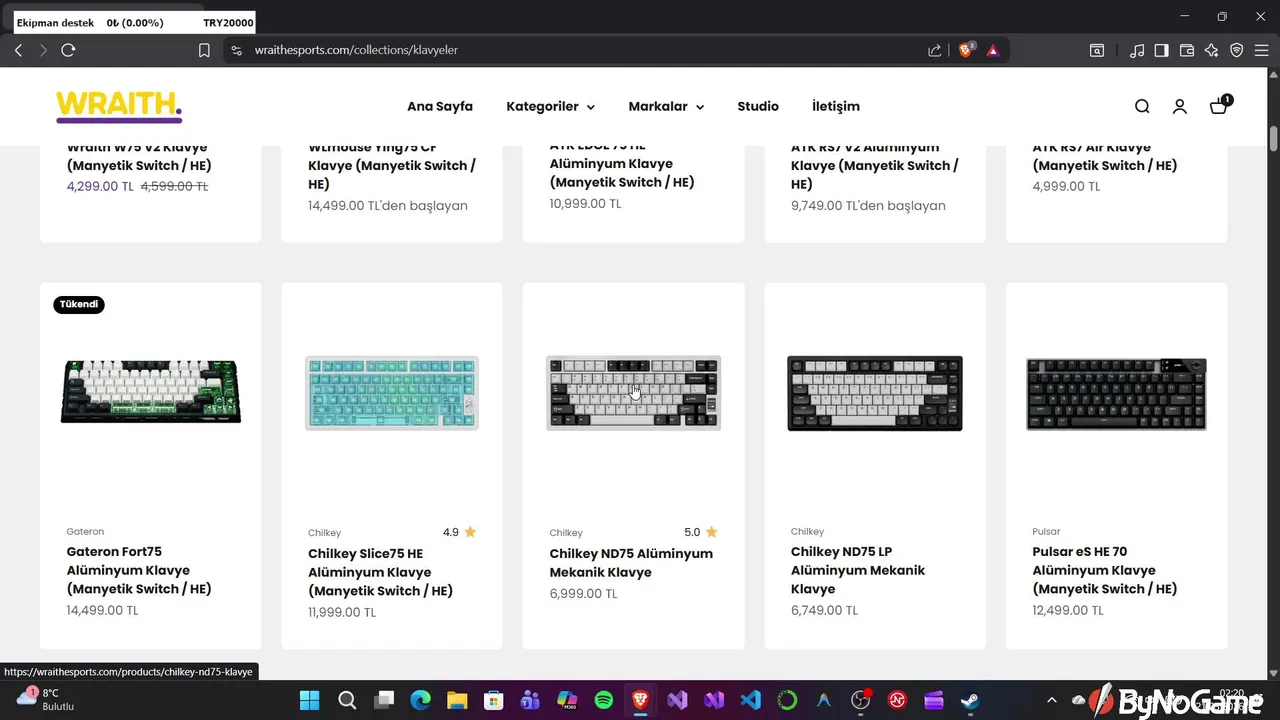Reload the page with the refresh icon

click(x=68, y=50)
